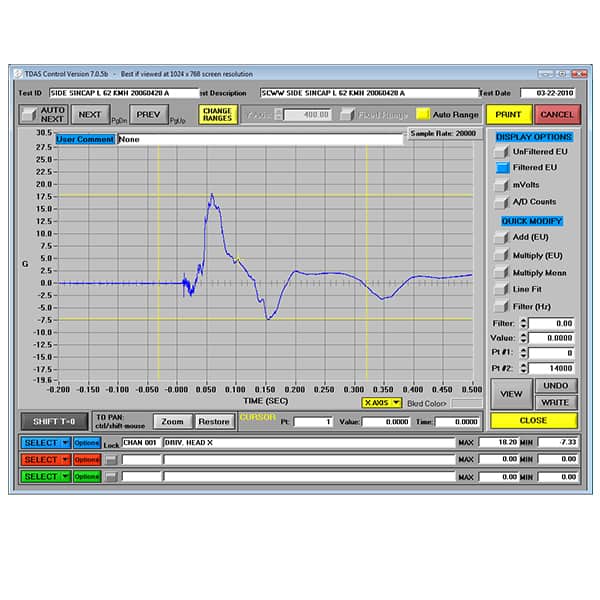Viewport: 600px width, 600px height.
Task: Click the UNDO button
Action: [556, 386]
